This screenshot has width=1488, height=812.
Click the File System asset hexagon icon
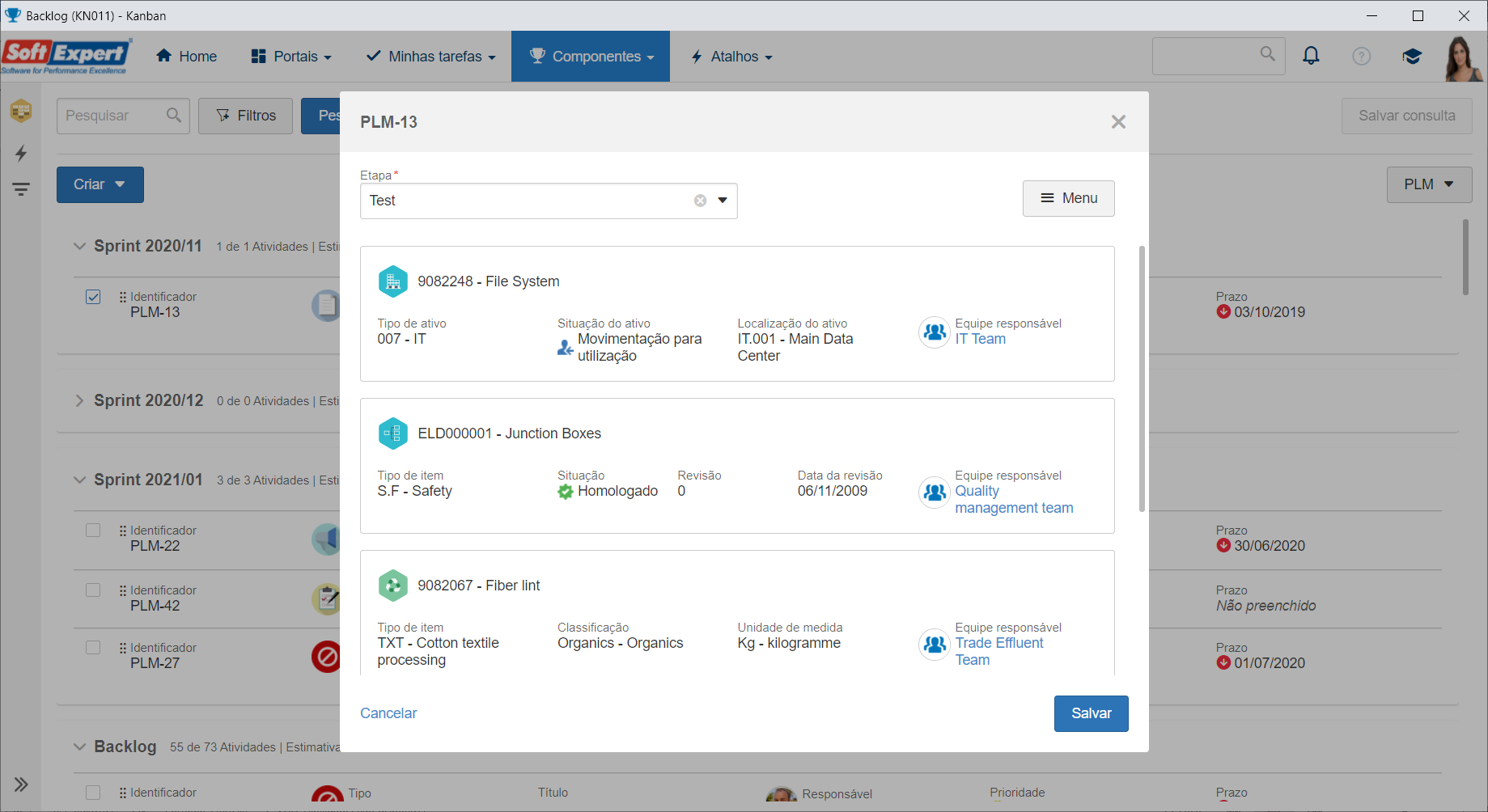pos(393,281)
